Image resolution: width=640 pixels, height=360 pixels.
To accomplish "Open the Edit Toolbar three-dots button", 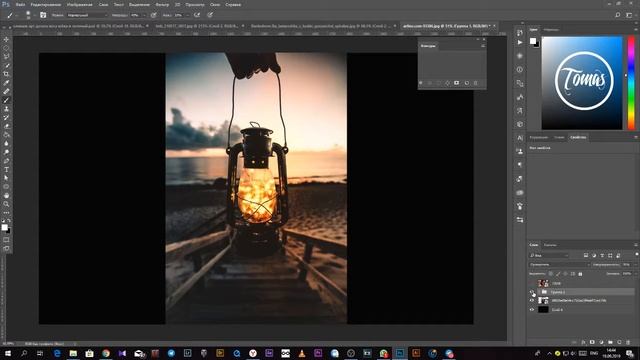I will (6, 213).
